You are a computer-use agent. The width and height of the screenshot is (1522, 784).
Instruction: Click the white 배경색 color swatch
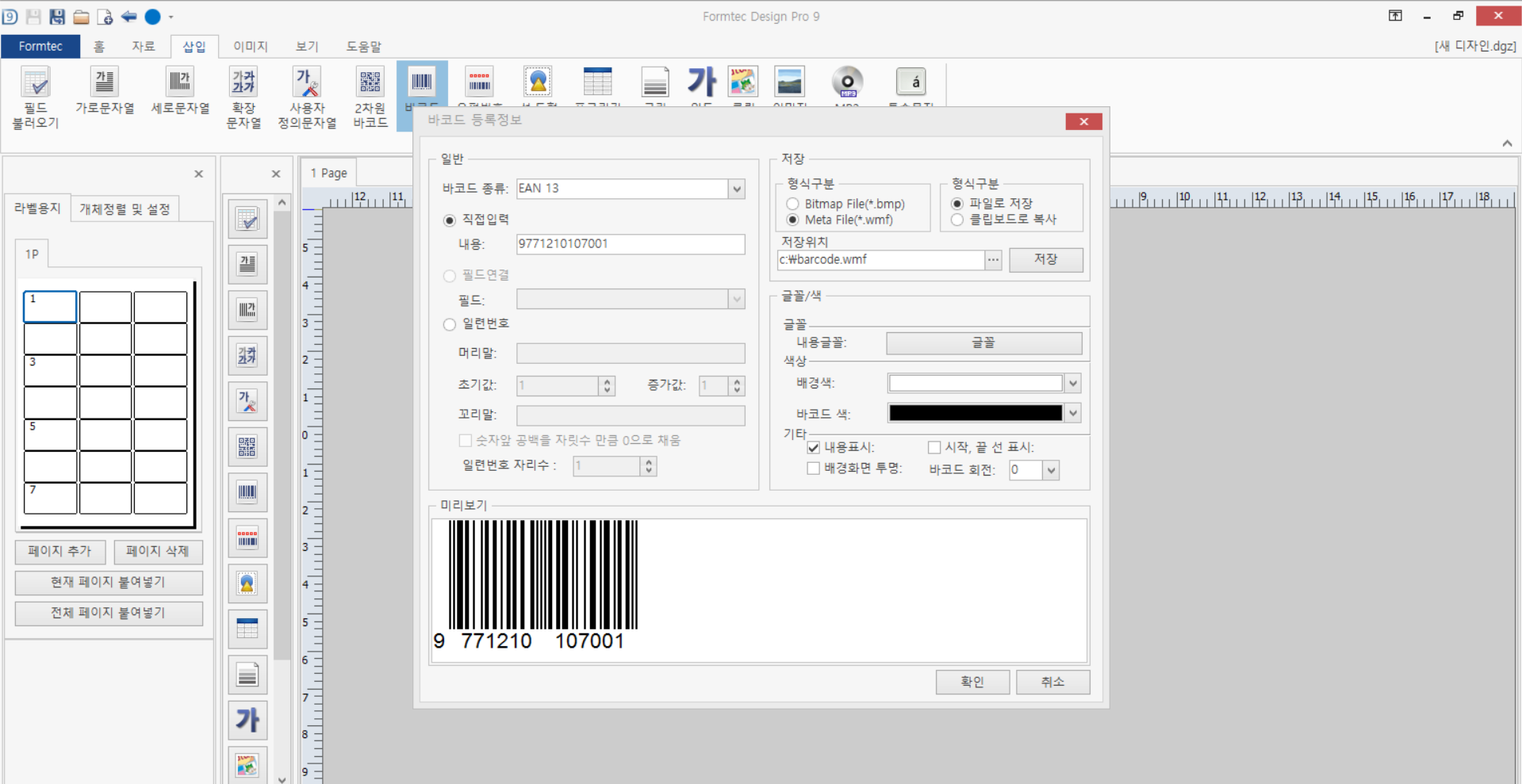[x=976, y=384]
